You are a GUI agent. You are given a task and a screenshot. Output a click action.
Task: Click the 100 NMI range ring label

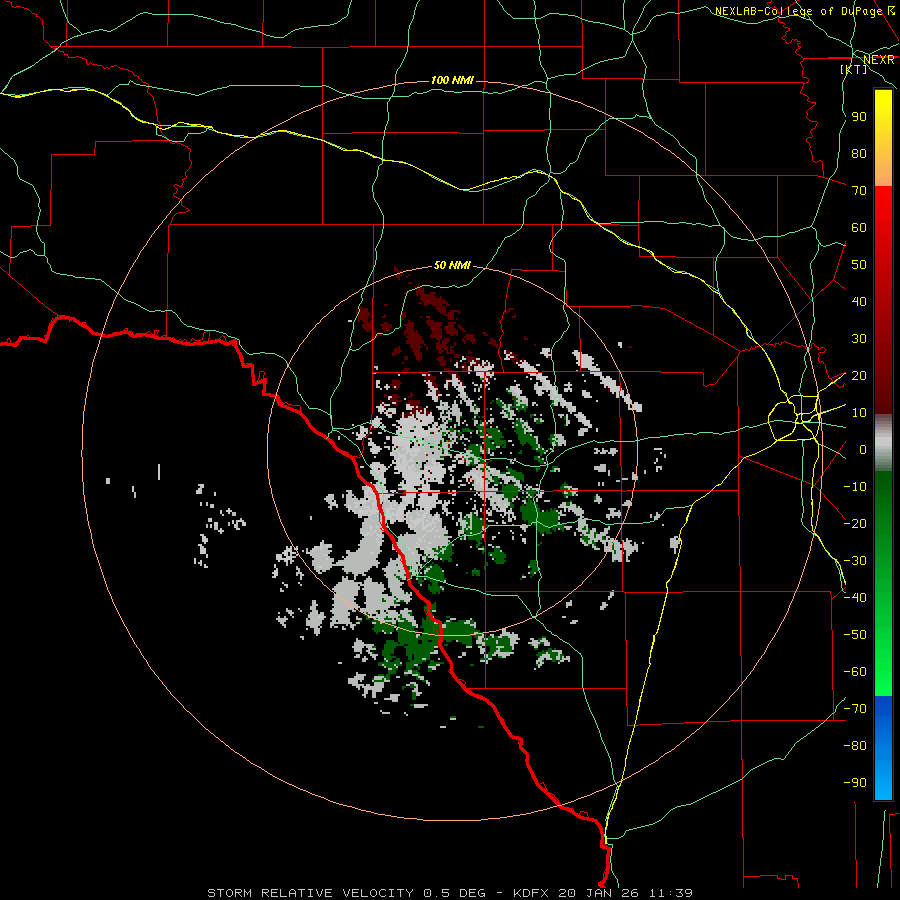pyautogui.click(x=452, y=80)
